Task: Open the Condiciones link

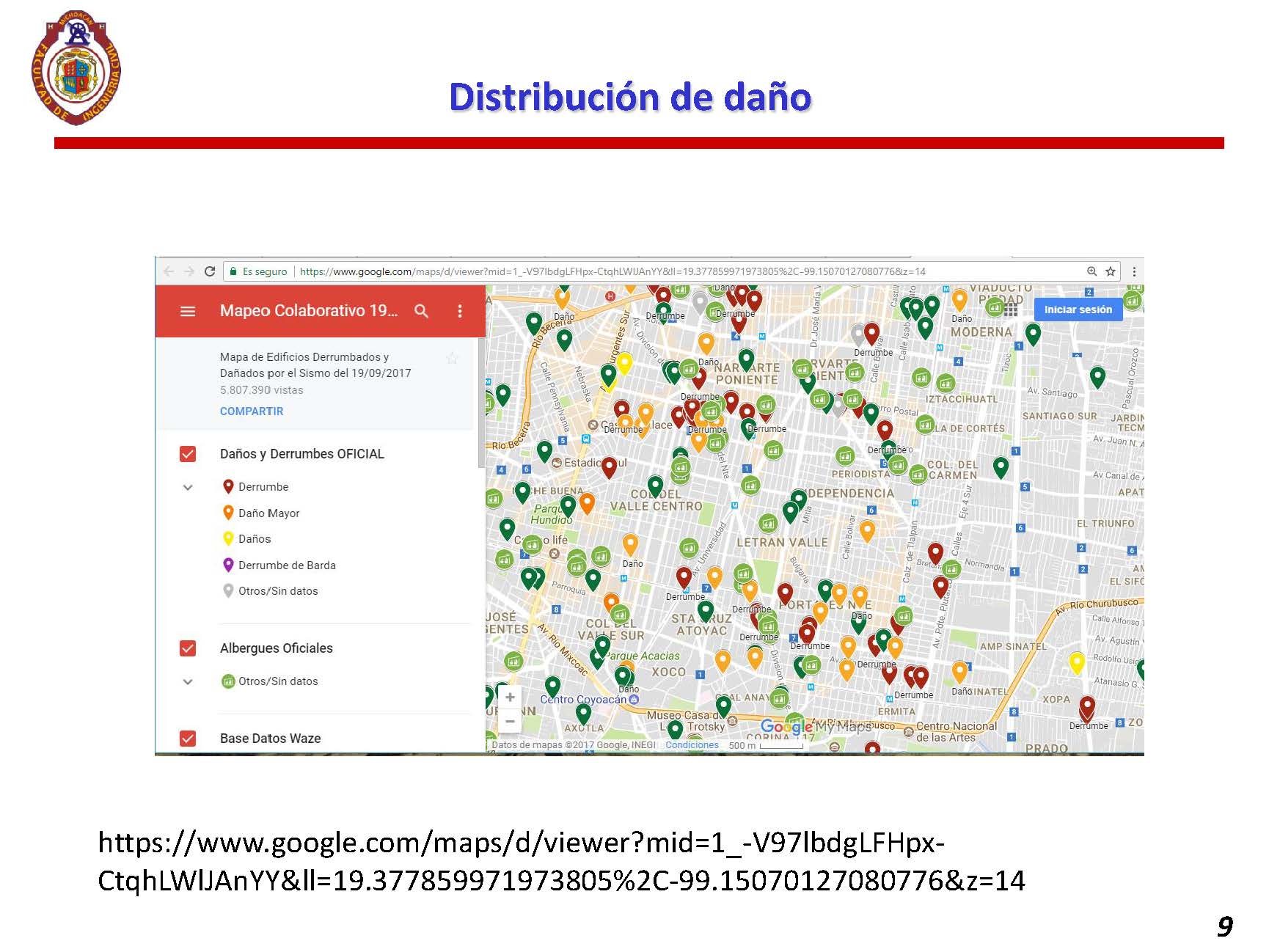Action: 692,745
